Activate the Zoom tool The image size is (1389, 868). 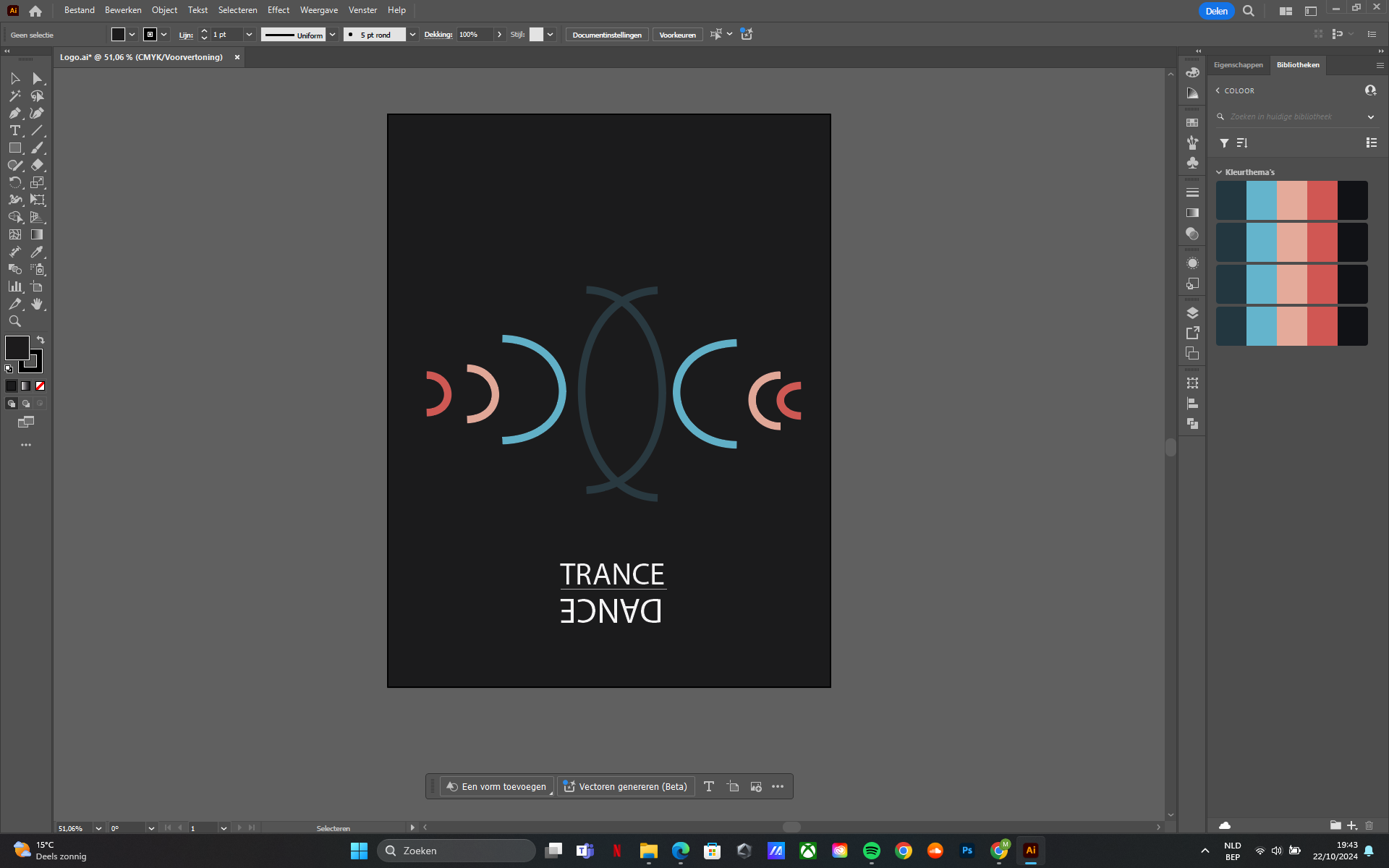14,321
